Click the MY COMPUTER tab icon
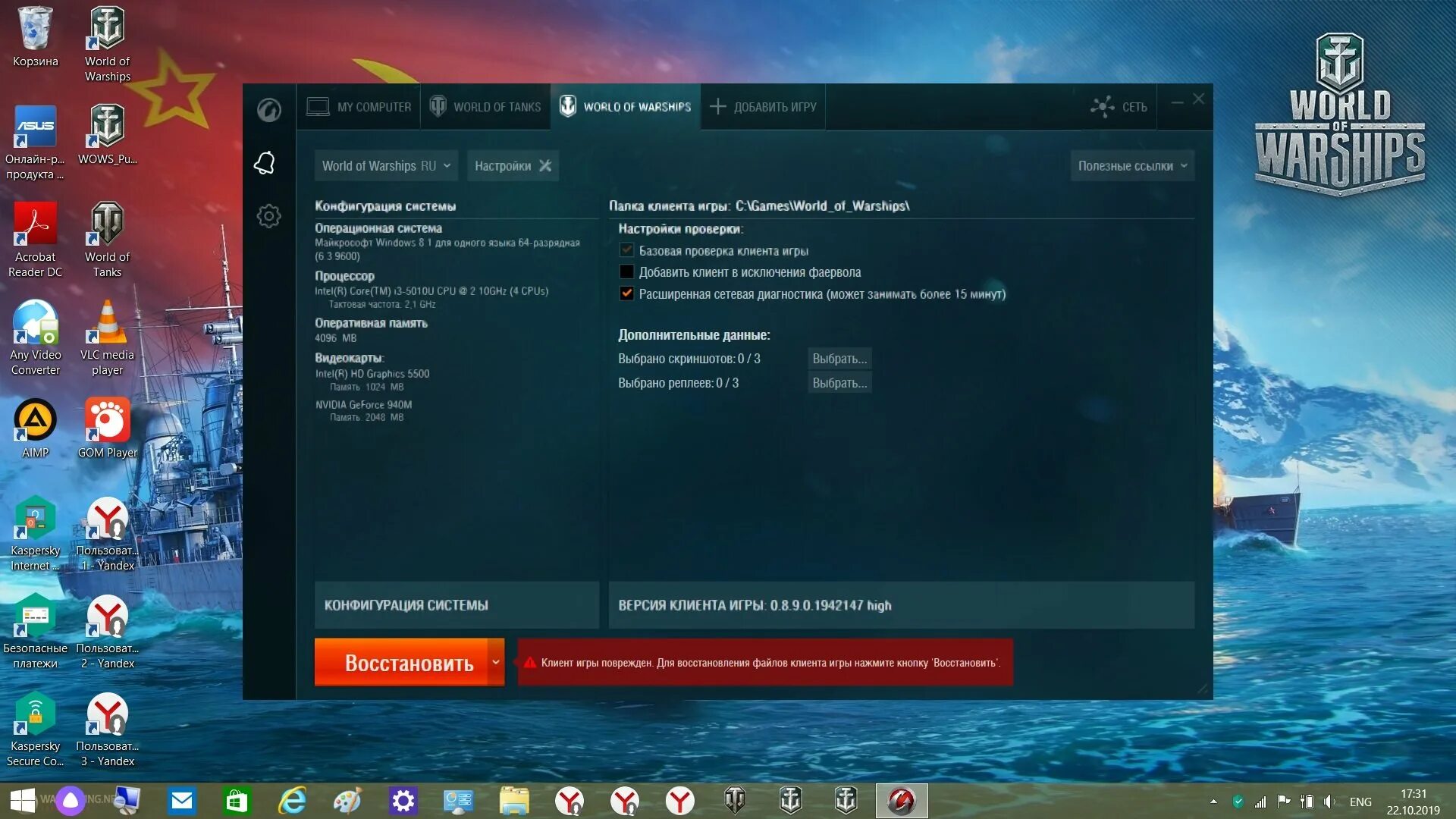 [x=318, y=107]
